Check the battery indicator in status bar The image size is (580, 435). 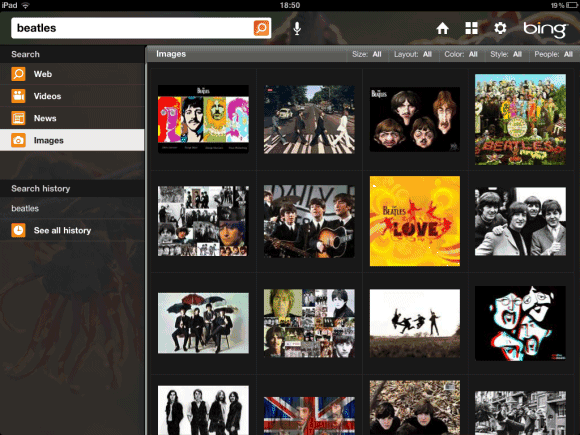(571, 5)
